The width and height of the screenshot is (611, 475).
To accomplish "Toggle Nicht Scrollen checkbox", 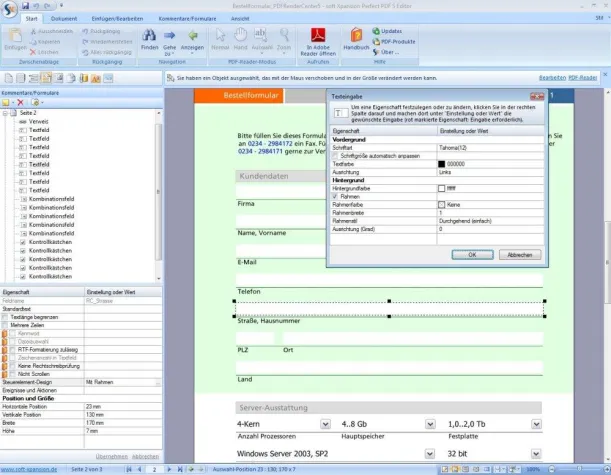I will pyautogui.click(x=12, y=374).
